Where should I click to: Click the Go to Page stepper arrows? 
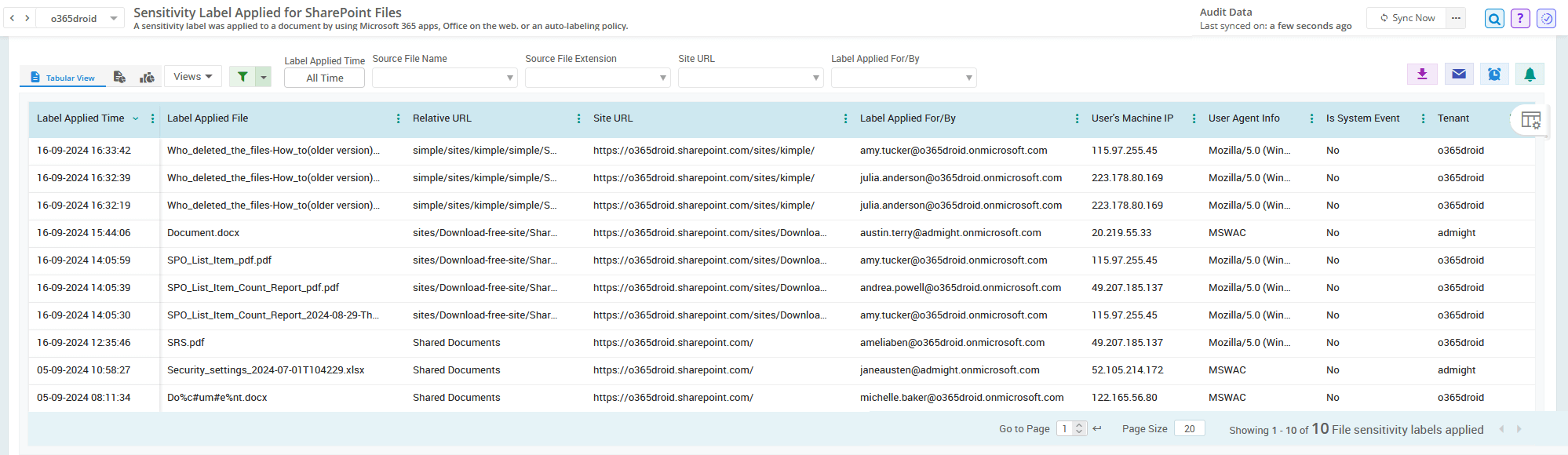click(1080, 428)
